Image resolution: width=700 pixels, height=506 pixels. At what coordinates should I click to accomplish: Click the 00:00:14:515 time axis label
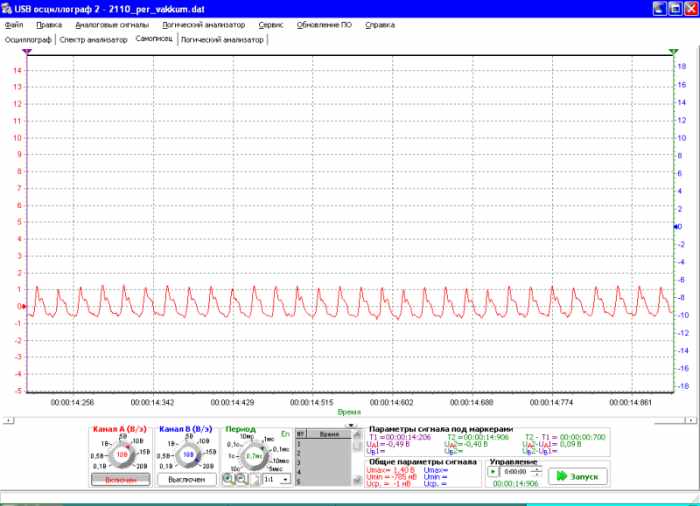[312, 403]
